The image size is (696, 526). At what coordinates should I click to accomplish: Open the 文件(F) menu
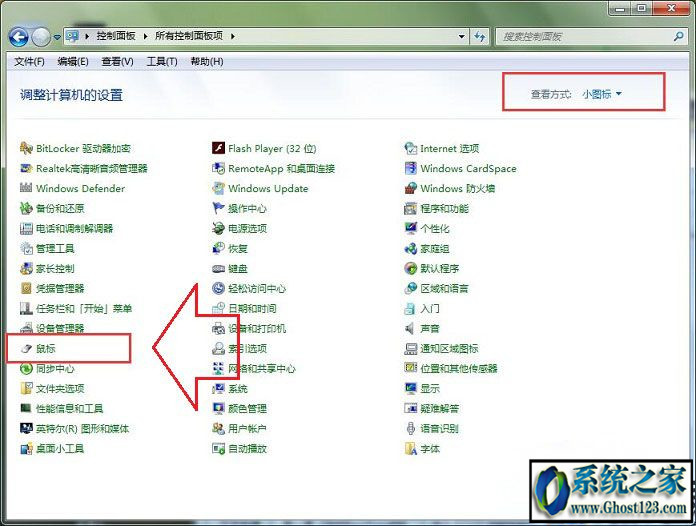29,62
